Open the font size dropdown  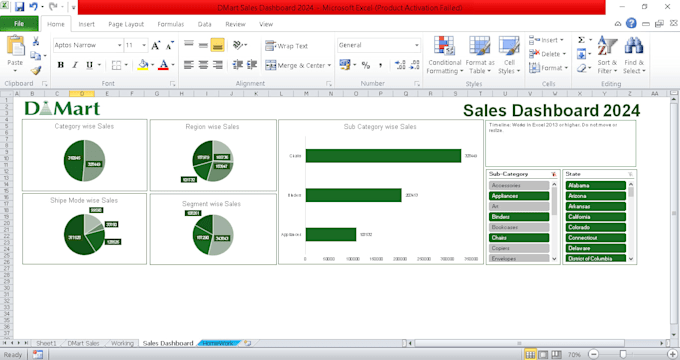144,45
